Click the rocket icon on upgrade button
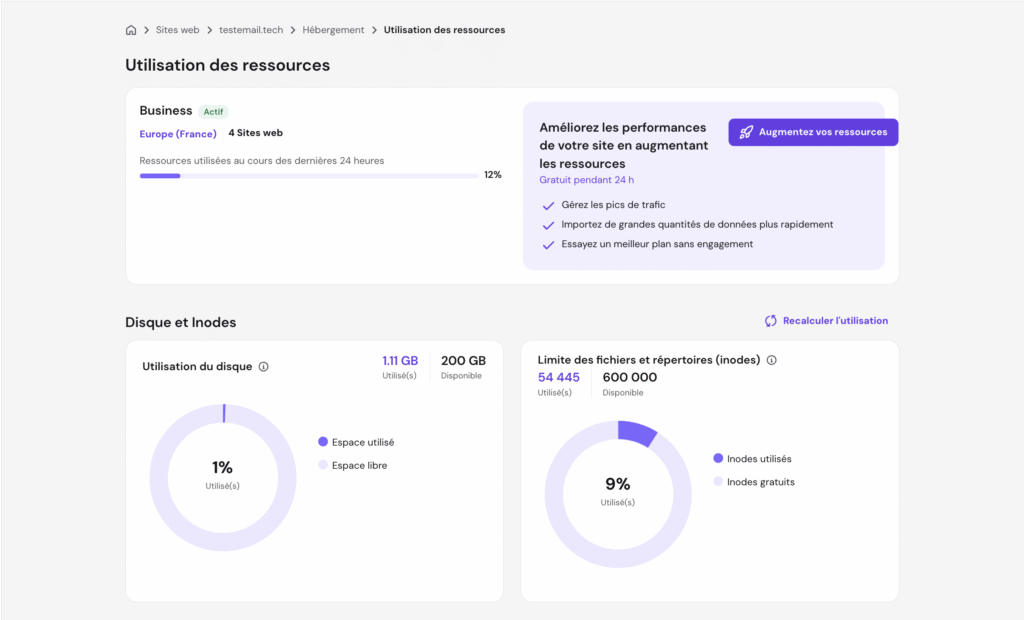 coord(746,132)
